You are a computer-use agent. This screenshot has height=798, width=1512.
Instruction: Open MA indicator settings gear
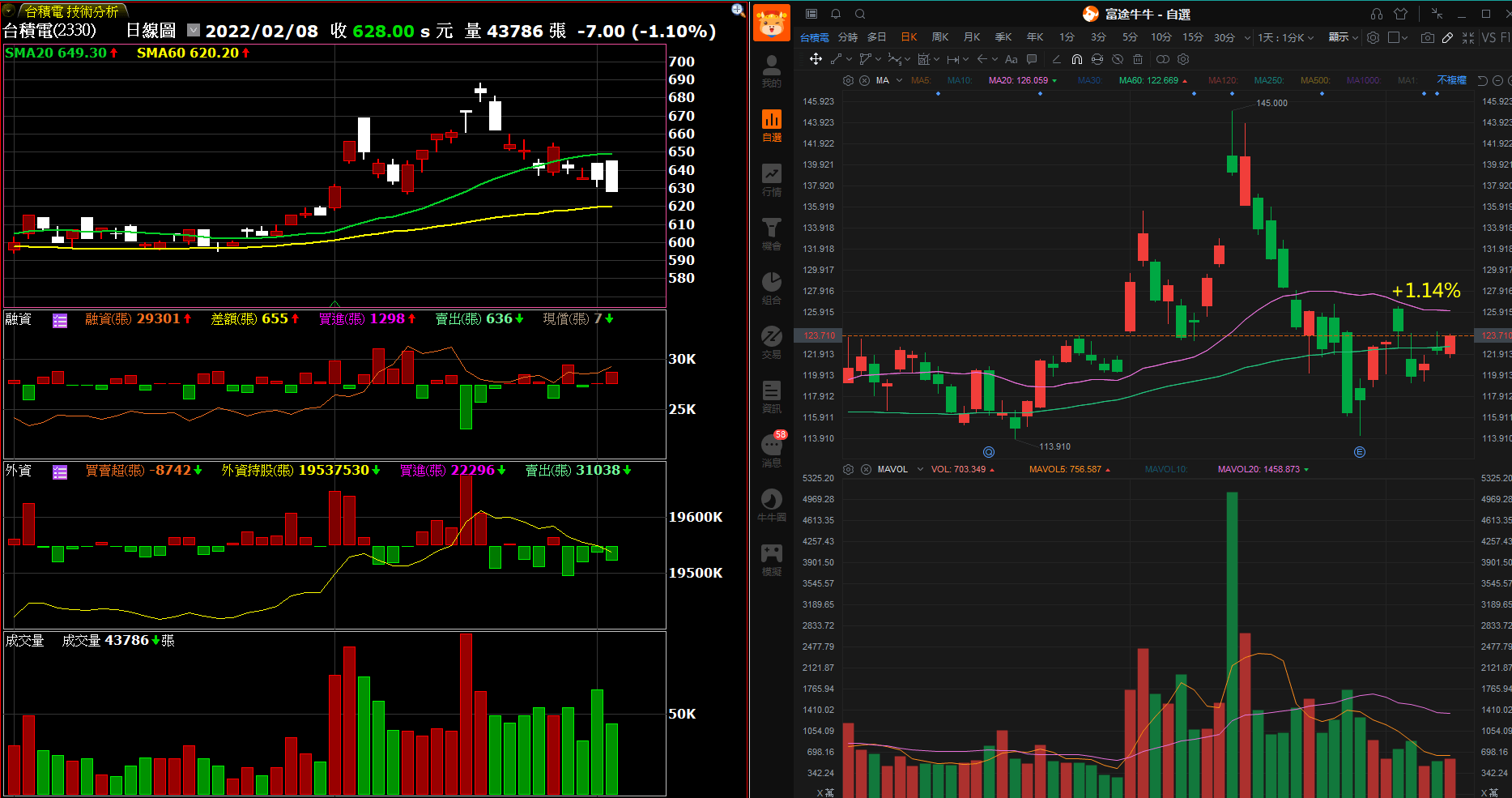tap(848, 80)
